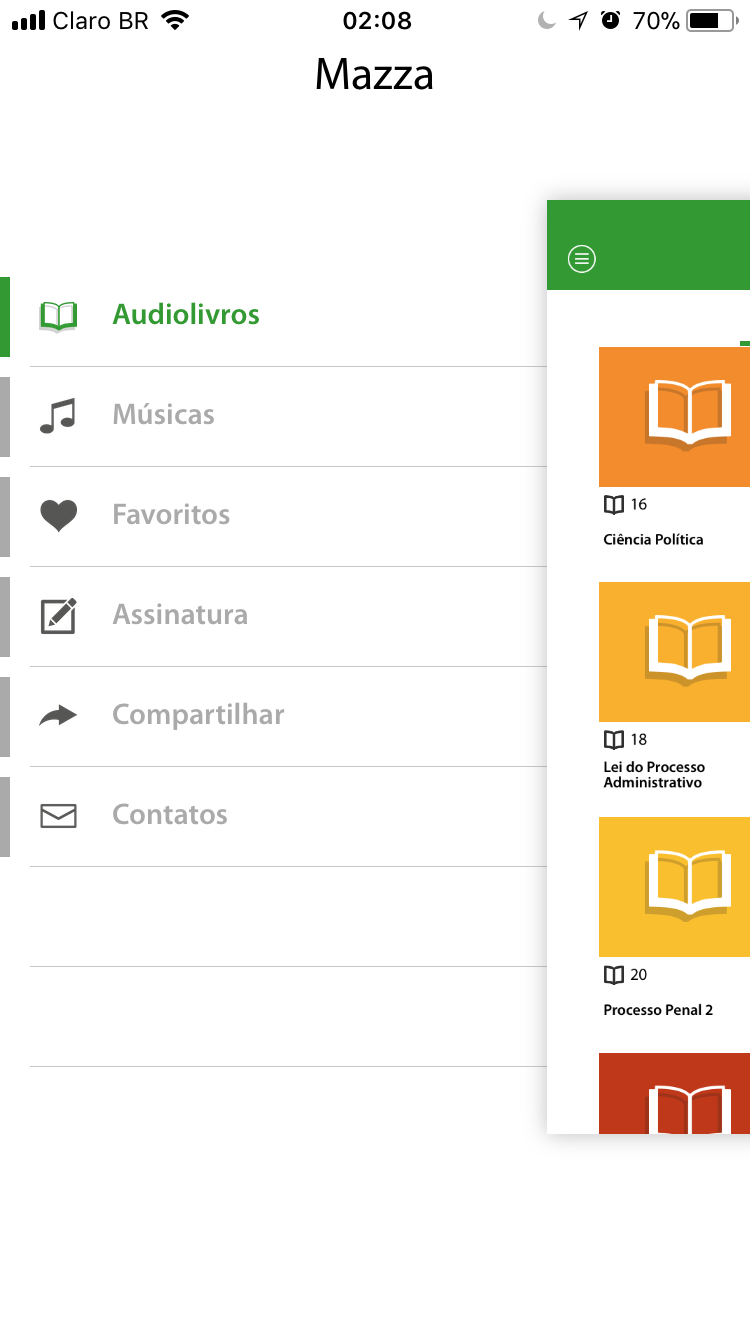Open Contatos from the side menu

pyautogui.click(x=170, y=815)
